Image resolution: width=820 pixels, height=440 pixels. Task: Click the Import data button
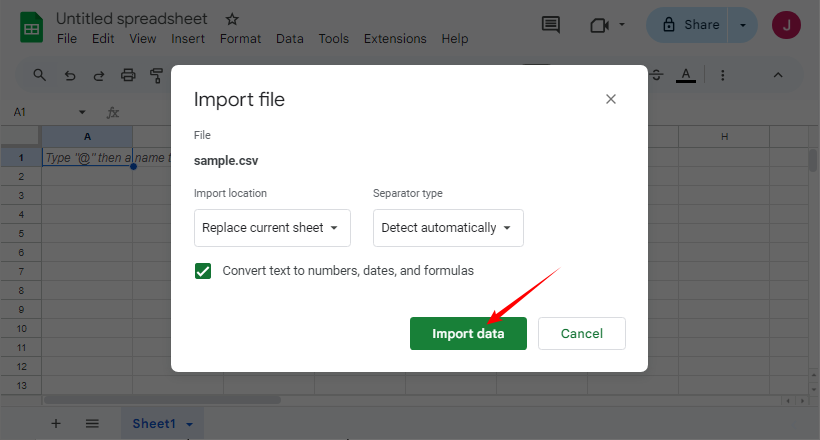pos(468,333)
